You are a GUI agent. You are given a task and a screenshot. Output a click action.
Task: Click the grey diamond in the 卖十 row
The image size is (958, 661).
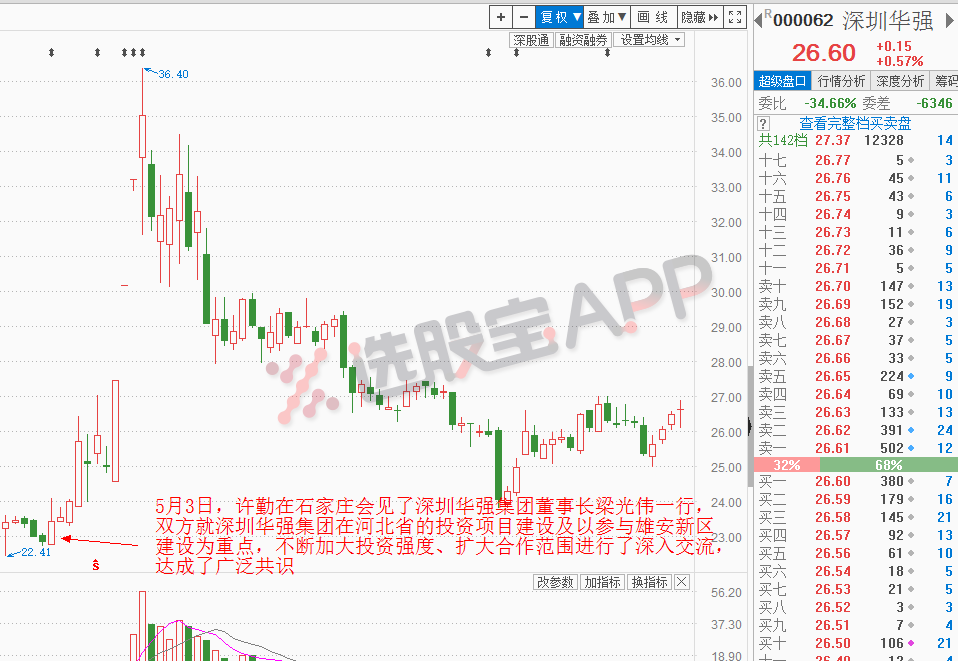[911, 286]
